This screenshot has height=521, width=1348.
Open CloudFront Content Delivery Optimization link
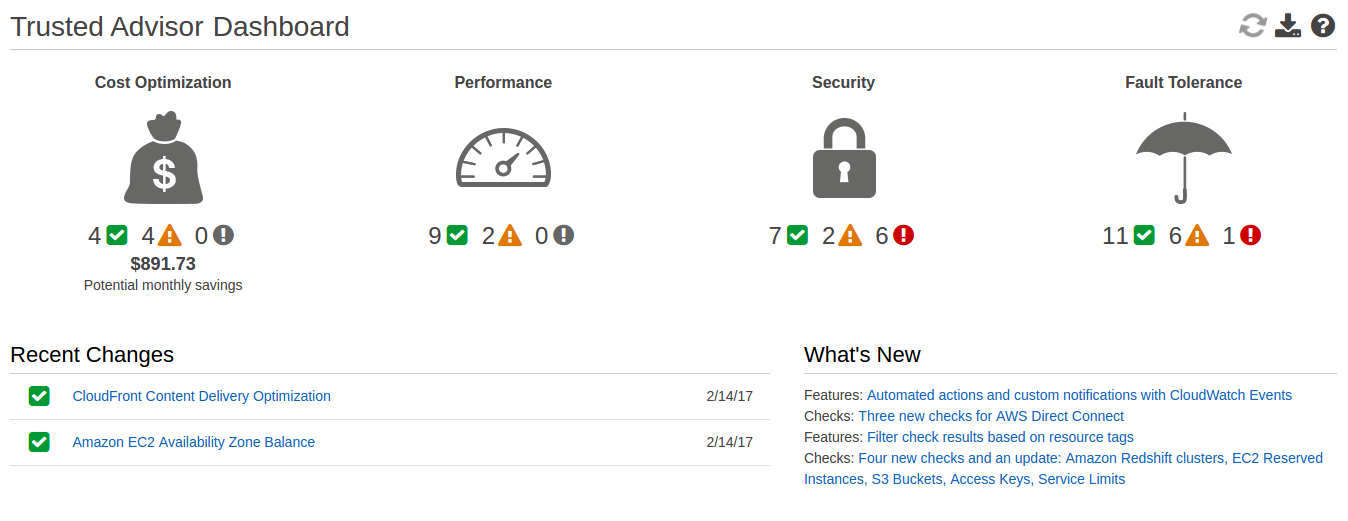[202, 396]
